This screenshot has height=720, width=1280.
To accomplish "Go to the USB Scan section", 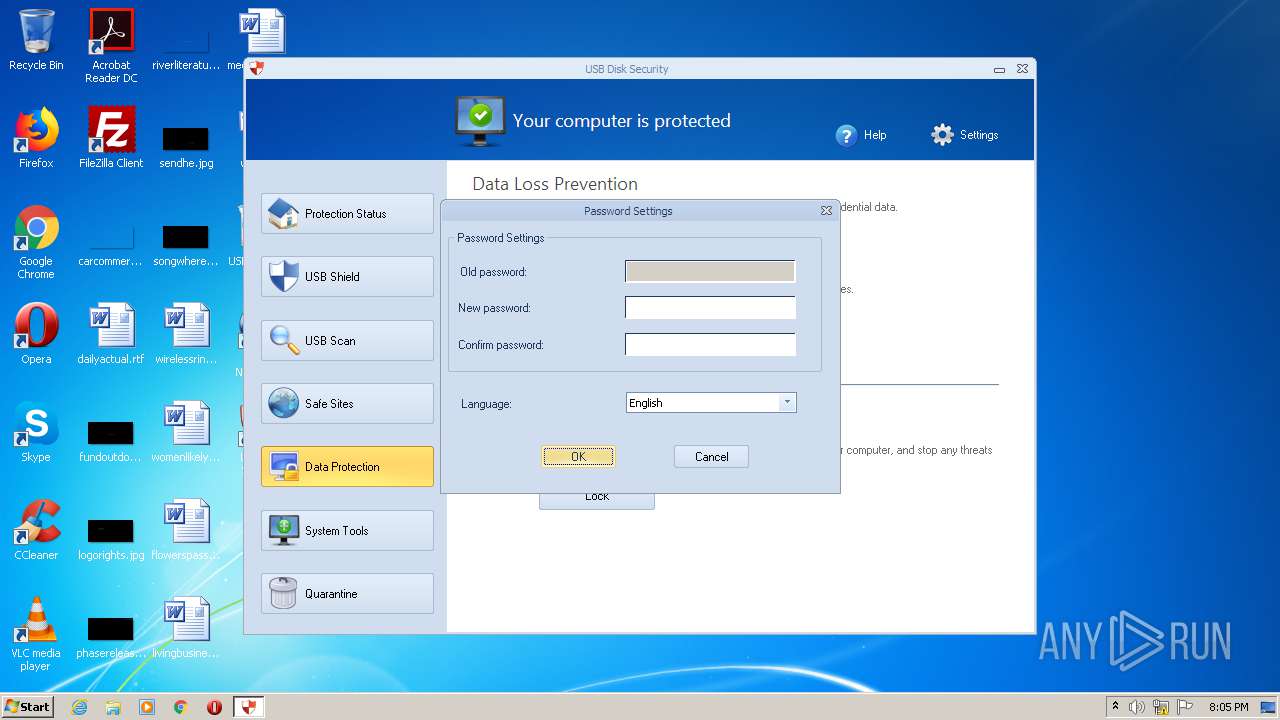I will point(347,340).
